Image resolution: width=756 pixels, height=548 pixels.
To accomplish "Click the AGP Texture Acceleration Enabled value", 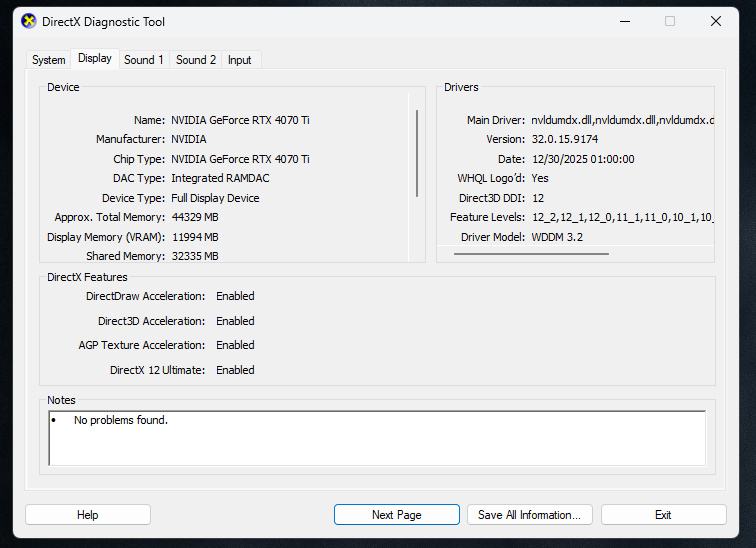I will click(235, 345).
